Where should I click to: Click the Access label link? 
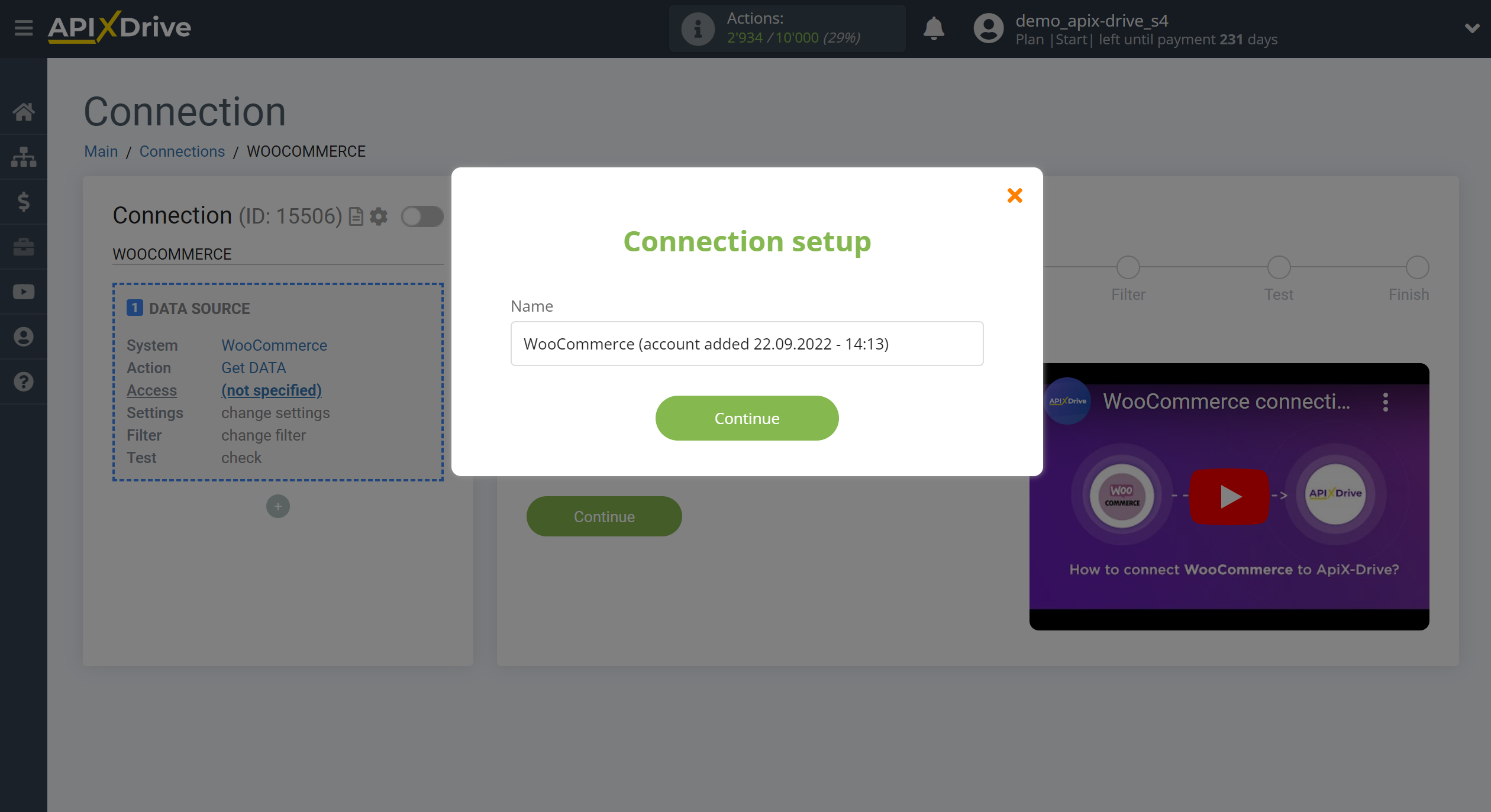click(x=151, y=390)
